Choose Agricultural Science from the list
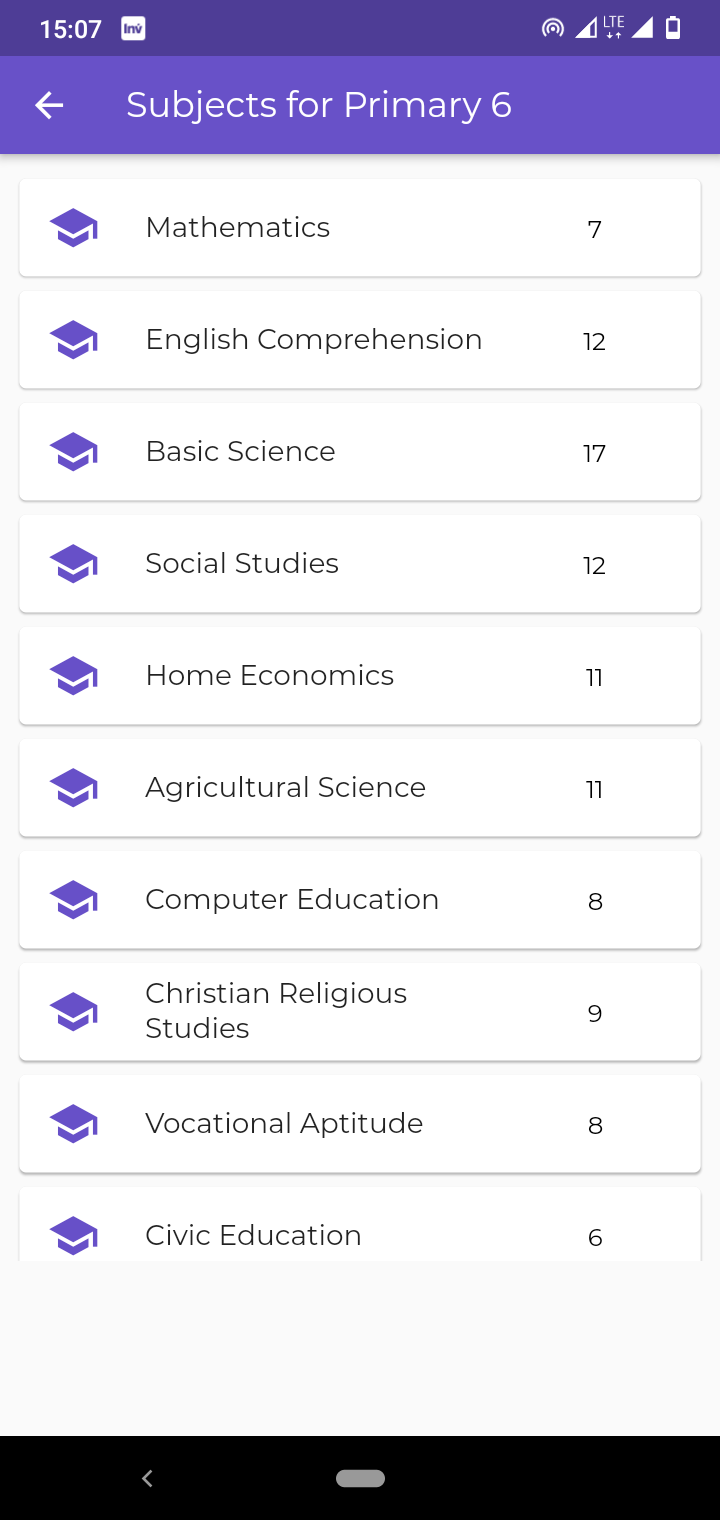The width and height of the screenshot is (720, 1520). pyautogui.click(x=360, y=788)
